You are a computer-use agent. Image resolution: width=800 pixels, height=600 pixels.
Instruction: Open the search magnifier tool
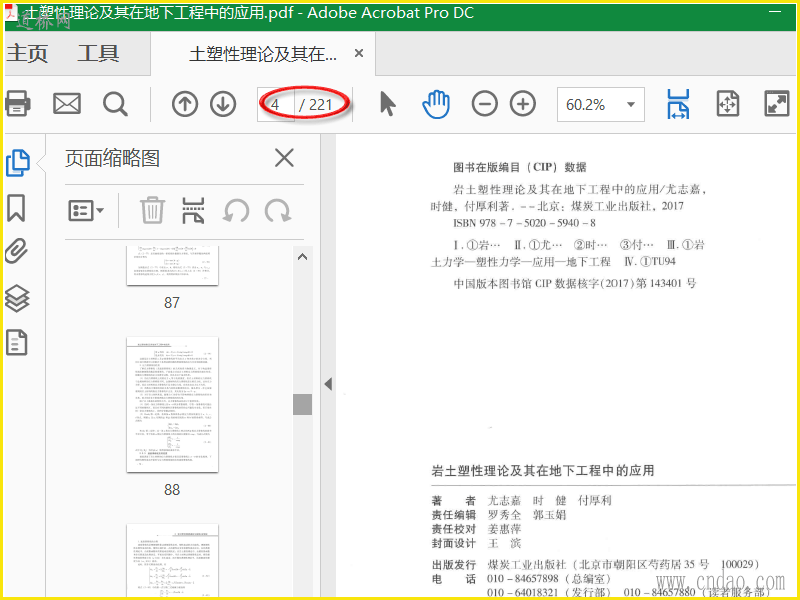(115, 105)
